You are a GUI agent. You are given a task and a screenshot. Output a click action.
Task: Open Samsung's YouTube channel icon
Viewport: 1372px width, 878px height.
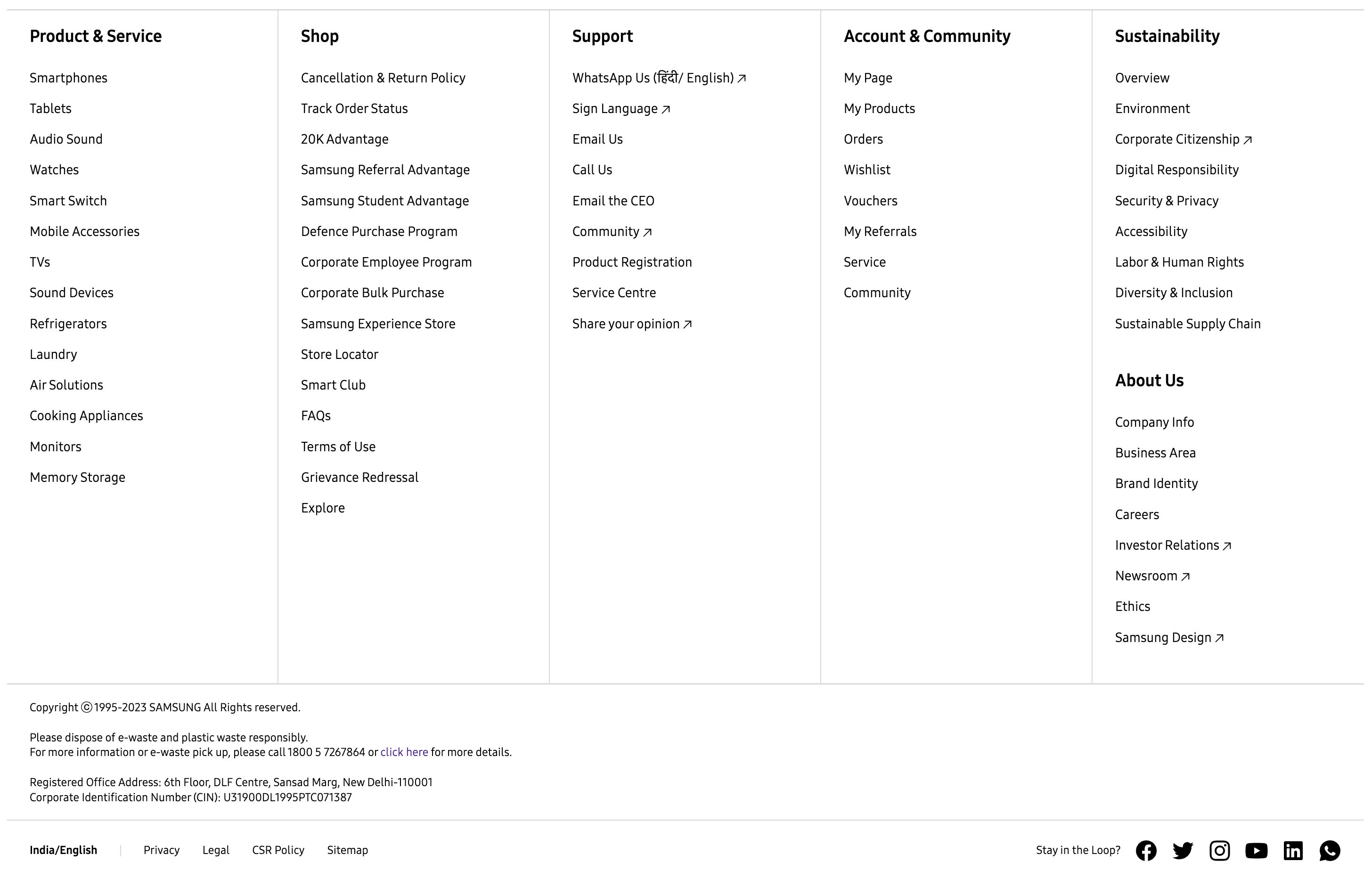1256,851
